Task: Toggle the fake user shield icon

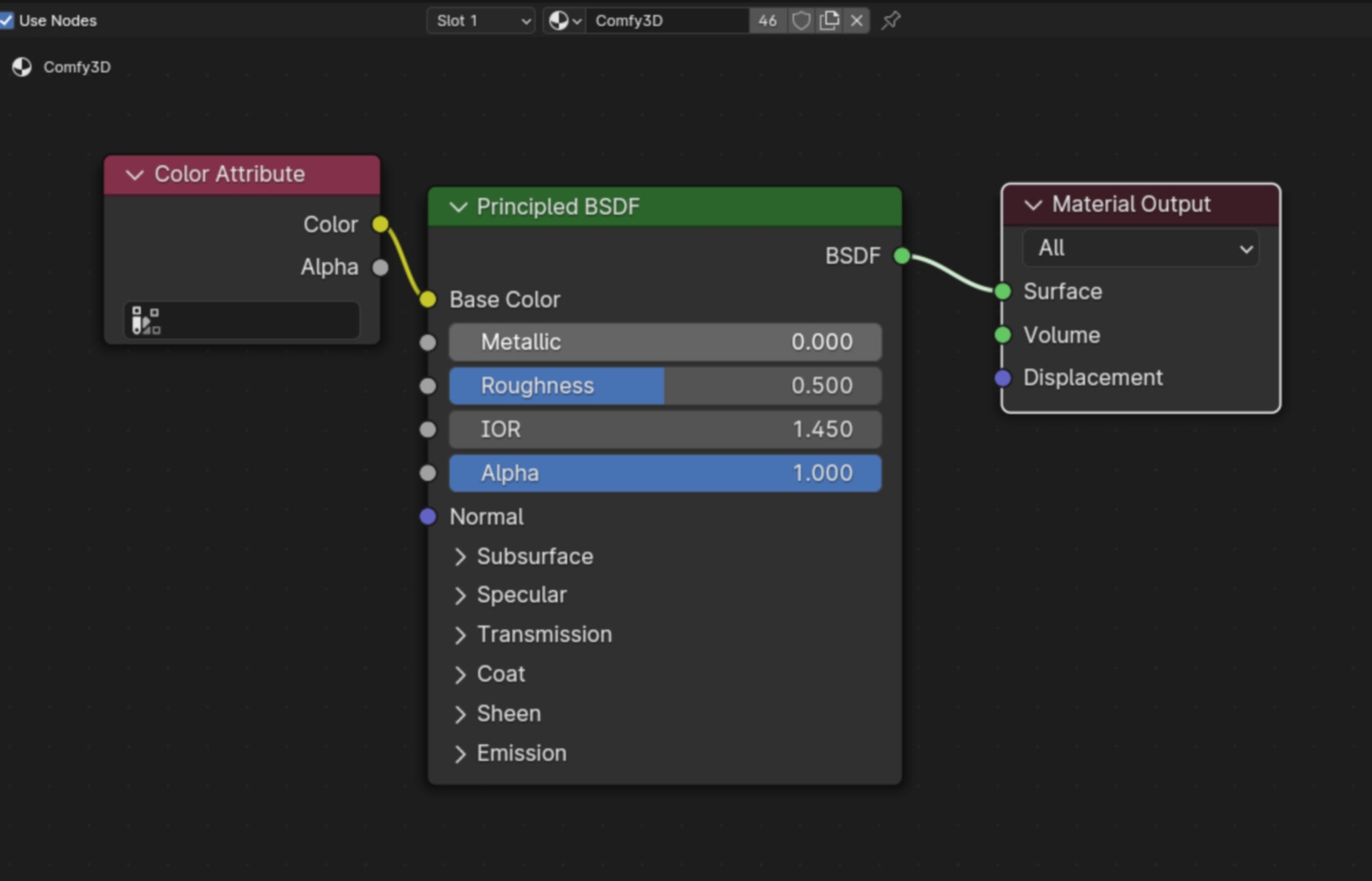Action: (x=801, y=20)
